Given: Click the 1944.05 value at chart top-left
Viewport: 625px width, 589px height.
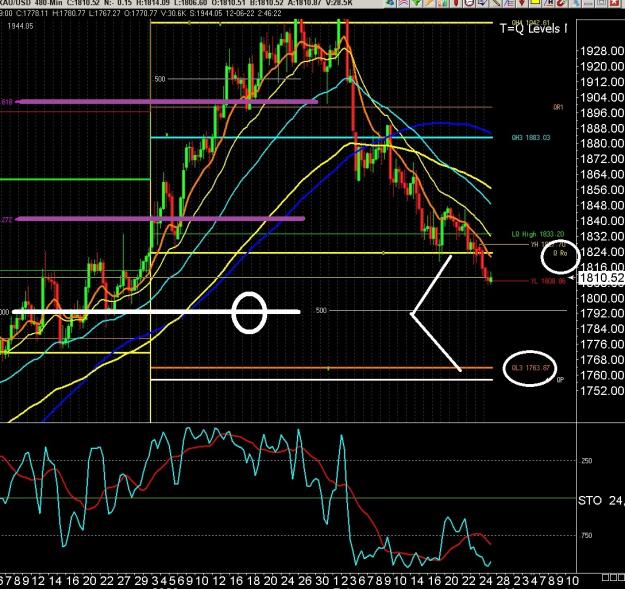Looking at the screenshot, I should point(20,26).
